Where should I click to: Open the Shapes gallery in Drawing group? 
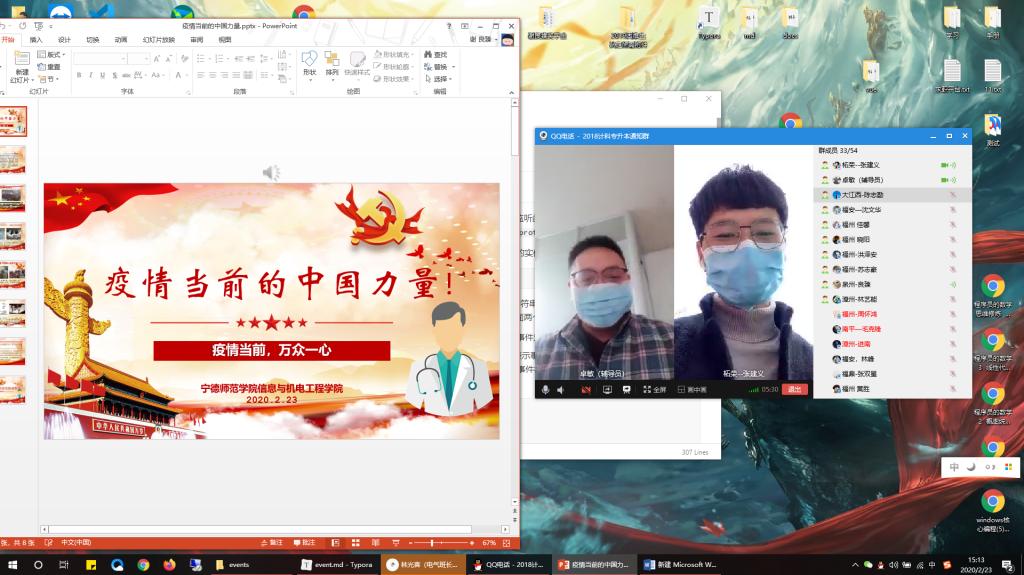[309, 62]
